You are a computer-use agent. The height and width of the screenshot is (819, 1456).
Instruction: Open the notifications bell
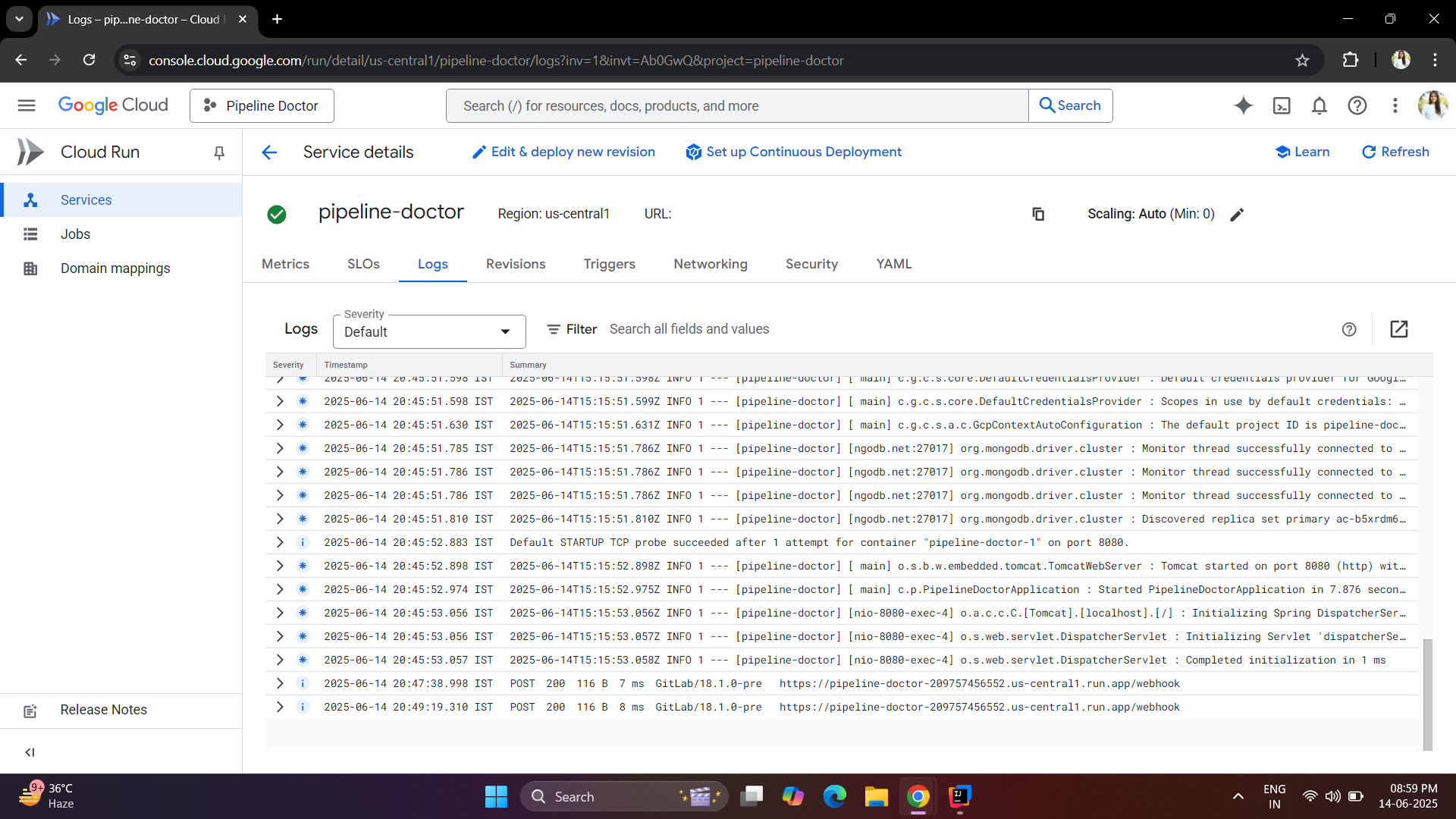[1319, 105]
